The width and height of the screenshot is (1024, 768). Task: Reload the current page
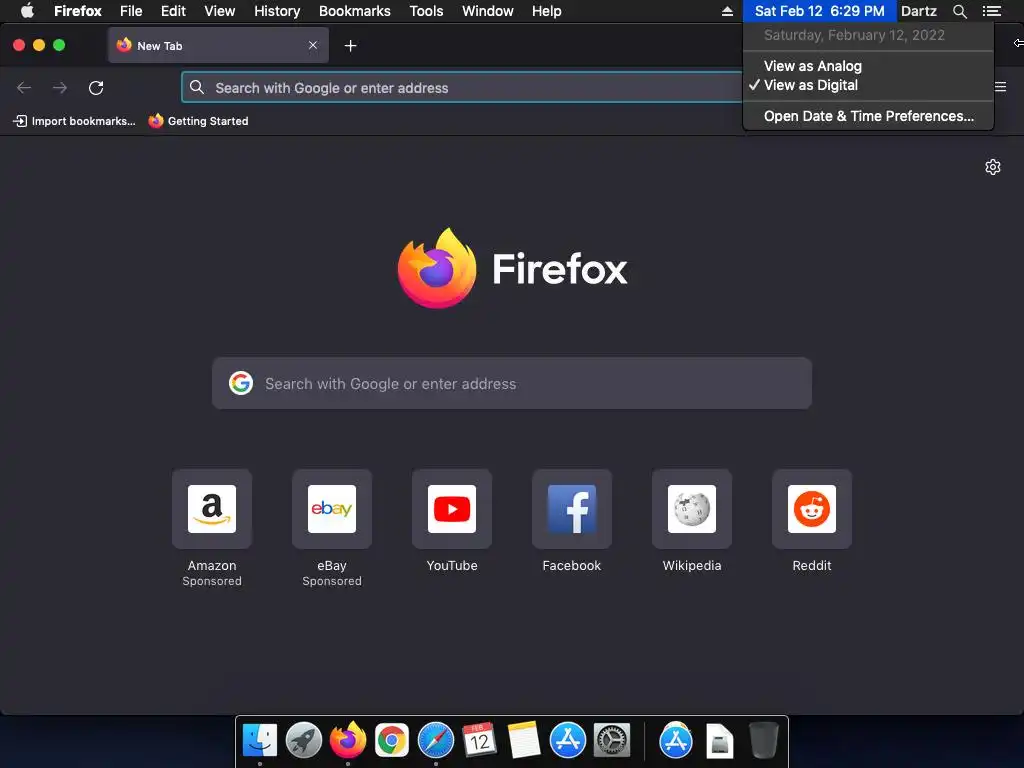(96, 88)
